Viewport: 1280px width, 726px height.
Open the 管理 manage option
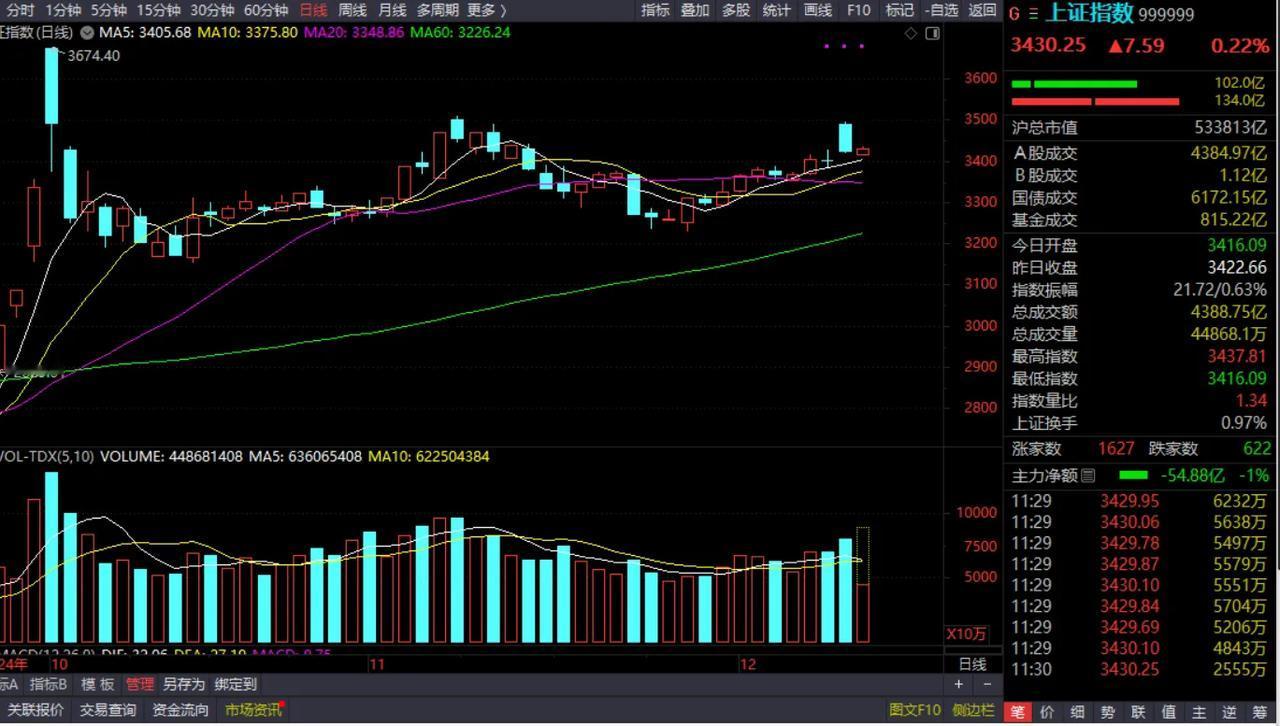[140, 684]
